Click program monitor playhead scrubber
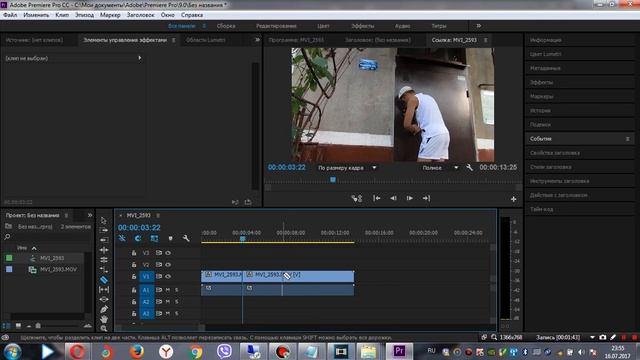Viewport: 640px width, 360px height. [333, 180]
